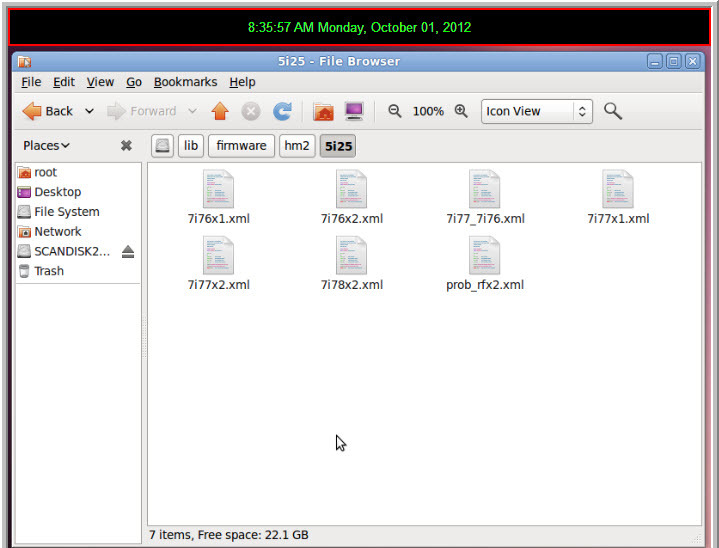Screen dimensions: 719x548
Task: Maximize the File Browser window
Action: [x=674, y=61]
